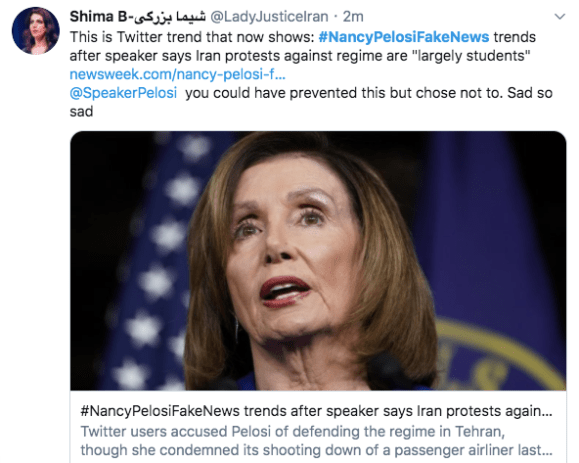579x463 pixels.
Task: Open the 2m tweet timestamp
Action: pyautogui.click(x=353, y=17)
